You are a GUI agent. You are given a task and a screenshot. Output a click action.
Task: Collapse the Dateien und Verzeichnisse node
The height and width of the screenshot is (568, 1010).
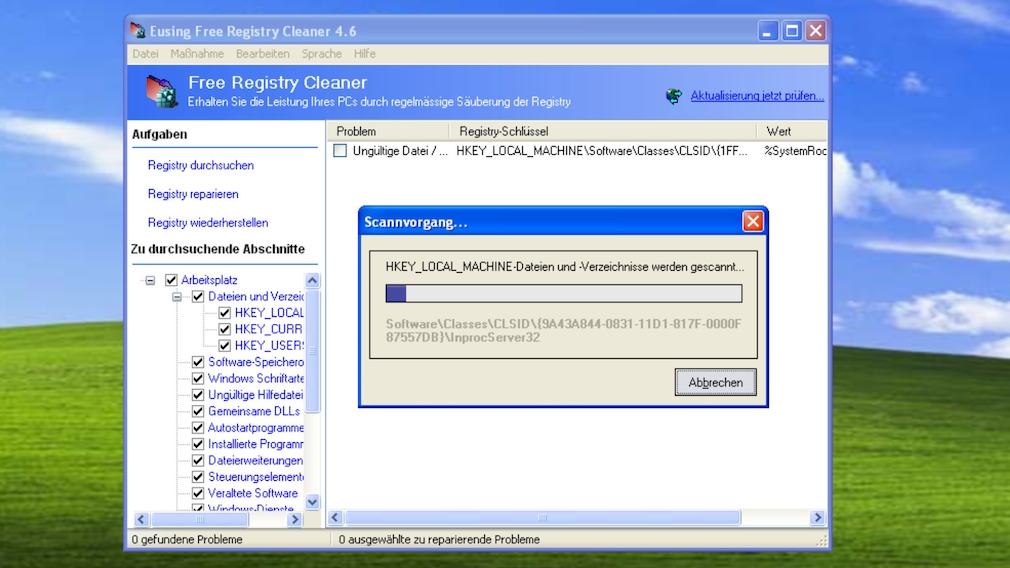(x=177, y=297)
